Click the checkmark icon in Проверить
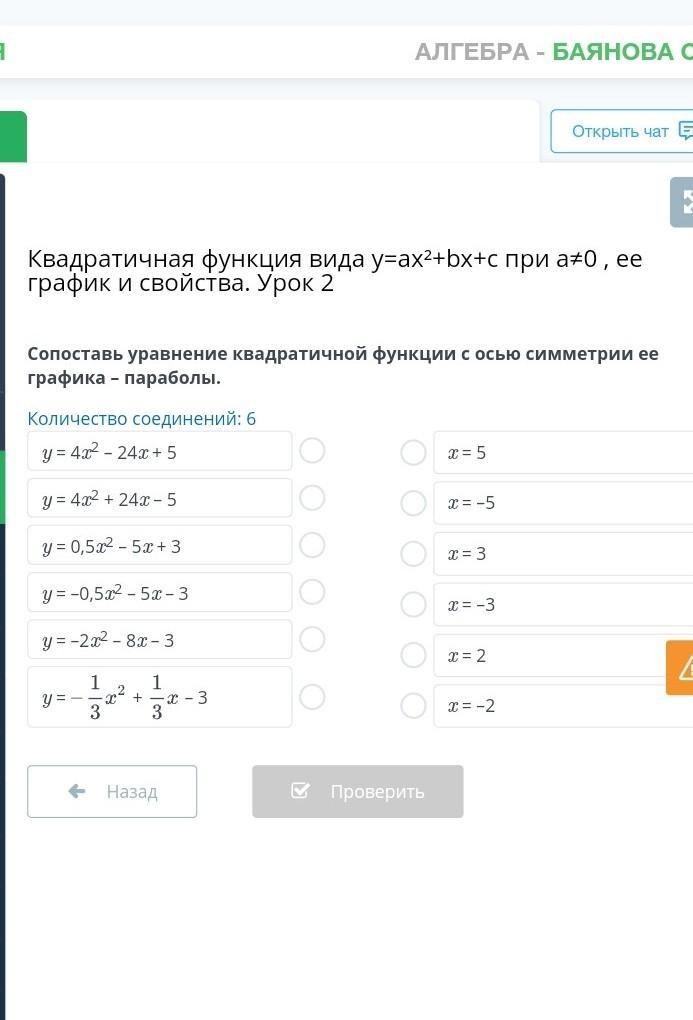 click(x=300, y=791)
